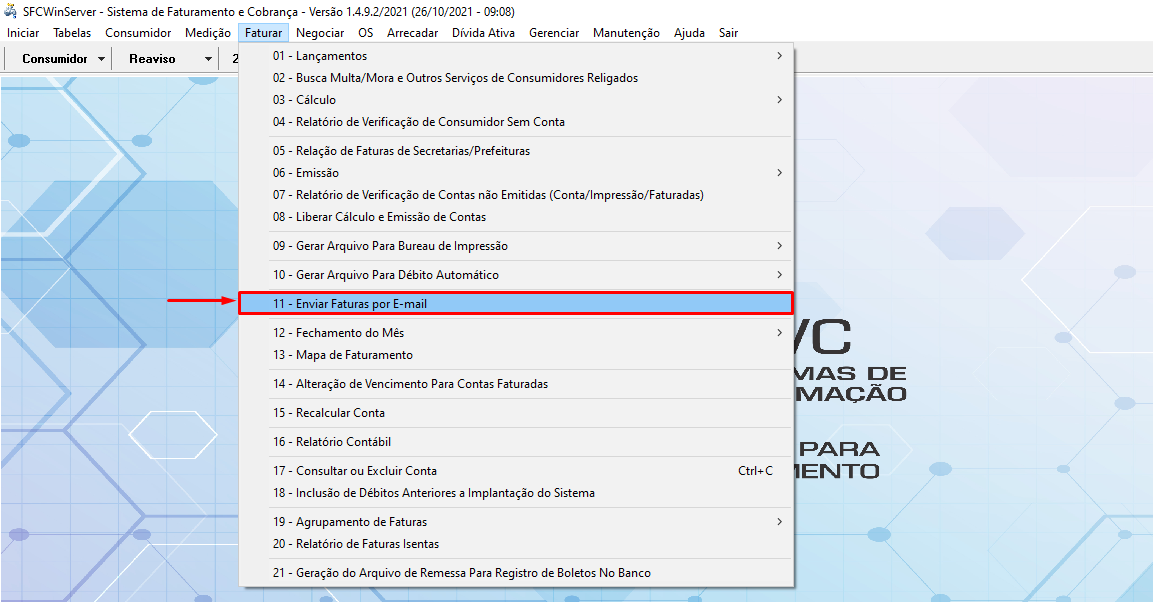Open the Dívida Ativa menu
This screenshot has width=1153, height=602.
click(483, 33)
